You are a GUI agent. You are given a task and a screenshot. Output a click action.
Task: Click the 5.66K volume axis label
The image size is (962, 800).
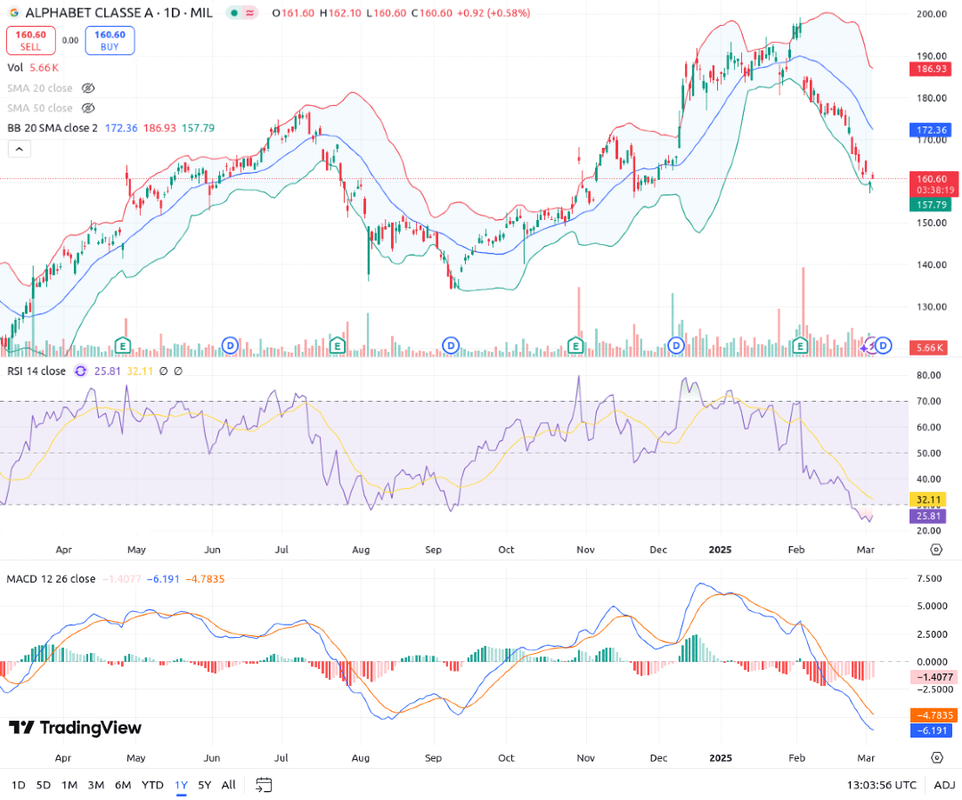coord(929,348)
